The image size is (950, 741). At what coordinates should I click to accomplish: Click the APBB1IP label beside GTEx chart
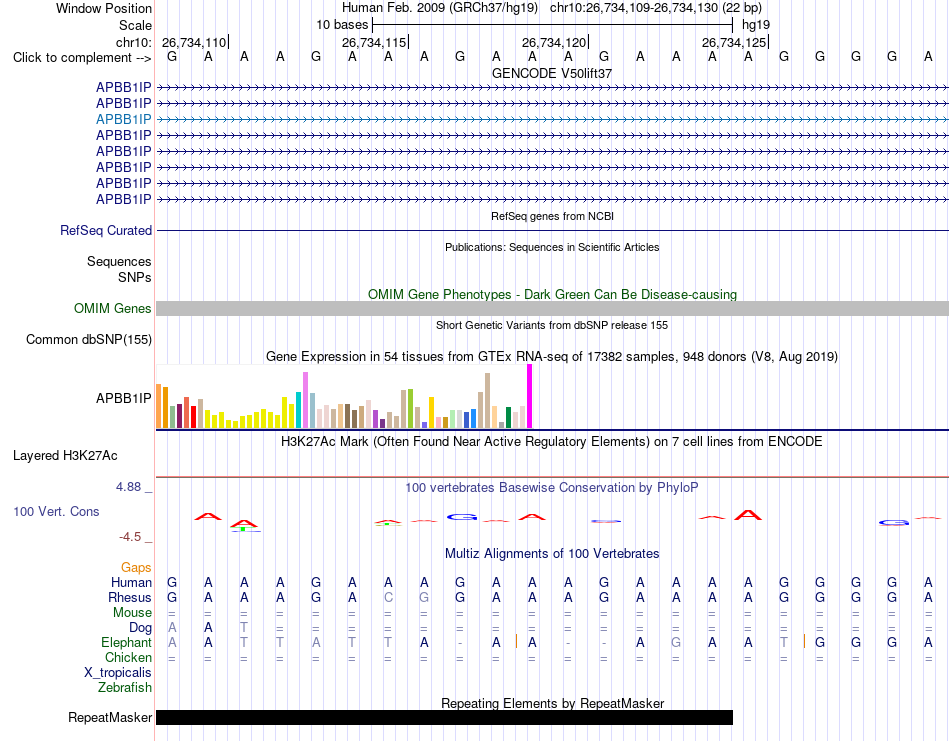click(x=124, y=398)
